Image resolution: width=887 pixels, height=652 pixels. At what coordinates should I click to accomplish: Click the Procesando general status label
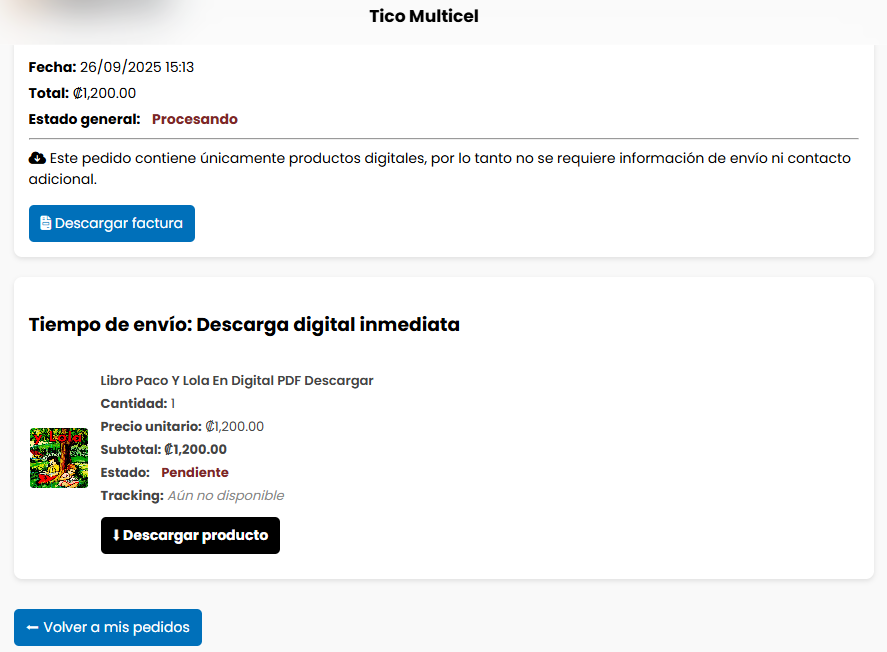tap(195, 119)
